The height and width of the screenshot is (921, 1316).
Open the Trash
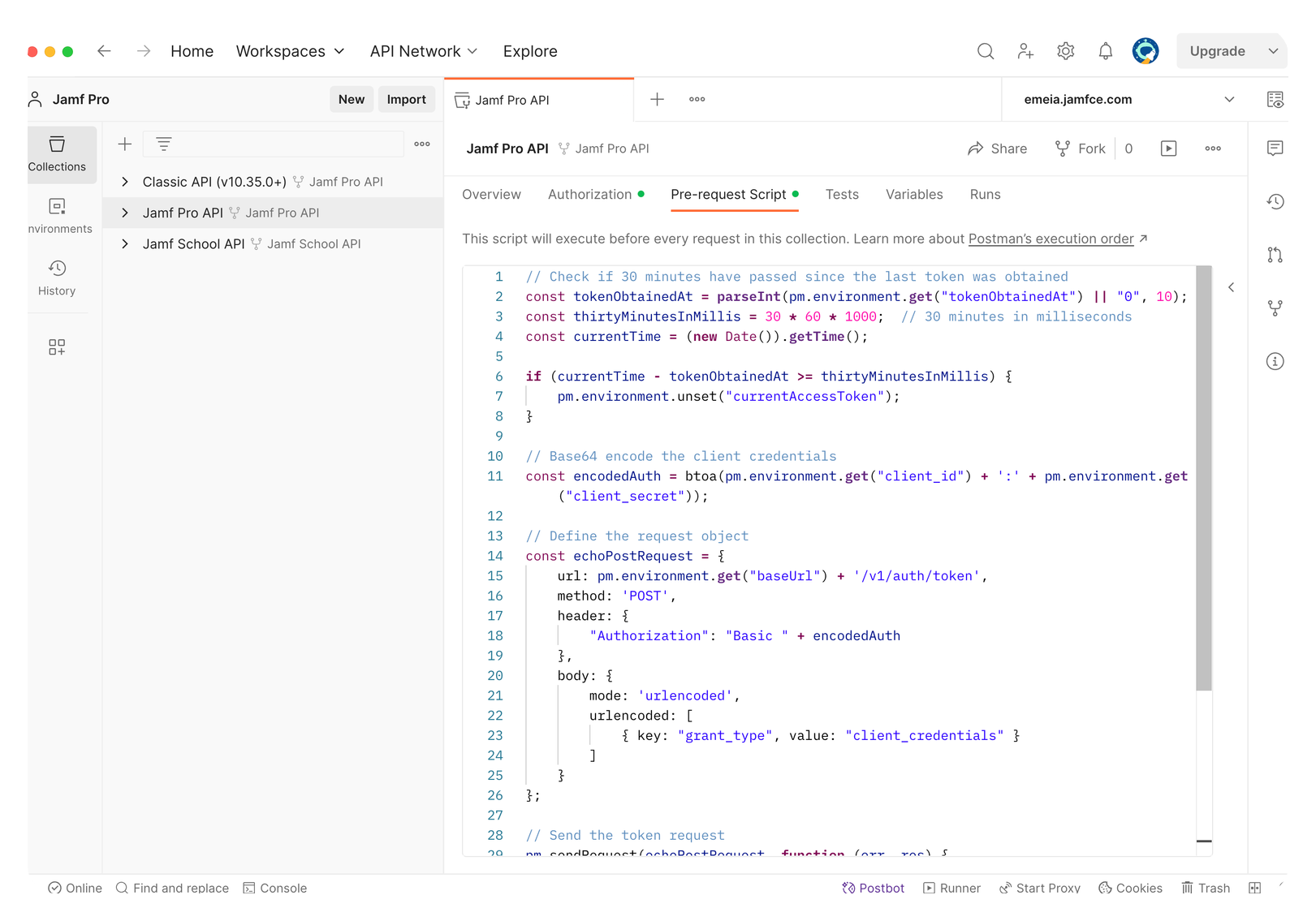(1205, 888)
